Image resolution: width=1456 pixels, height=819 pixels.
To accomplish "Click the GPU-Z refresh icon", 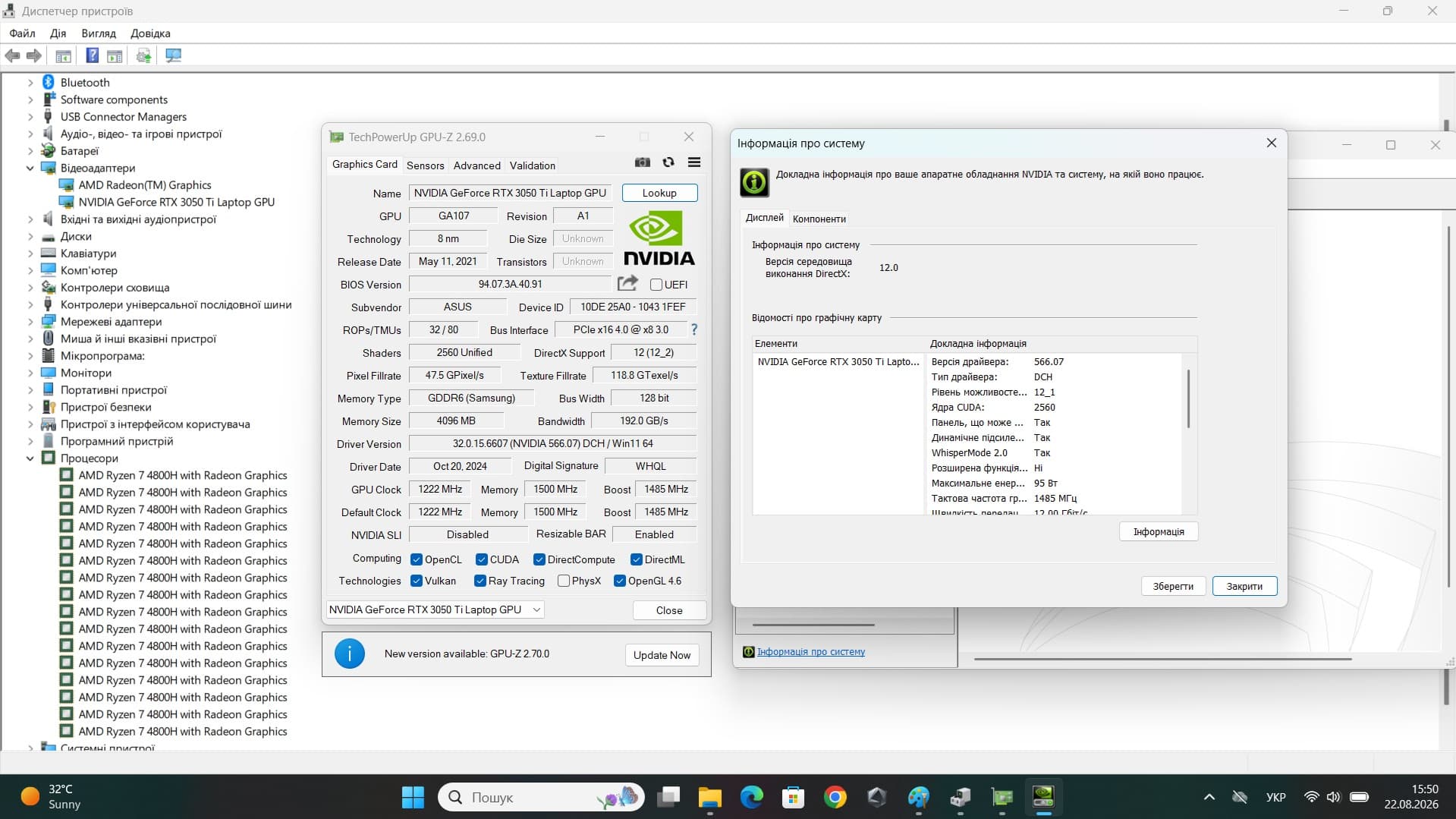I will coord(668,162).
